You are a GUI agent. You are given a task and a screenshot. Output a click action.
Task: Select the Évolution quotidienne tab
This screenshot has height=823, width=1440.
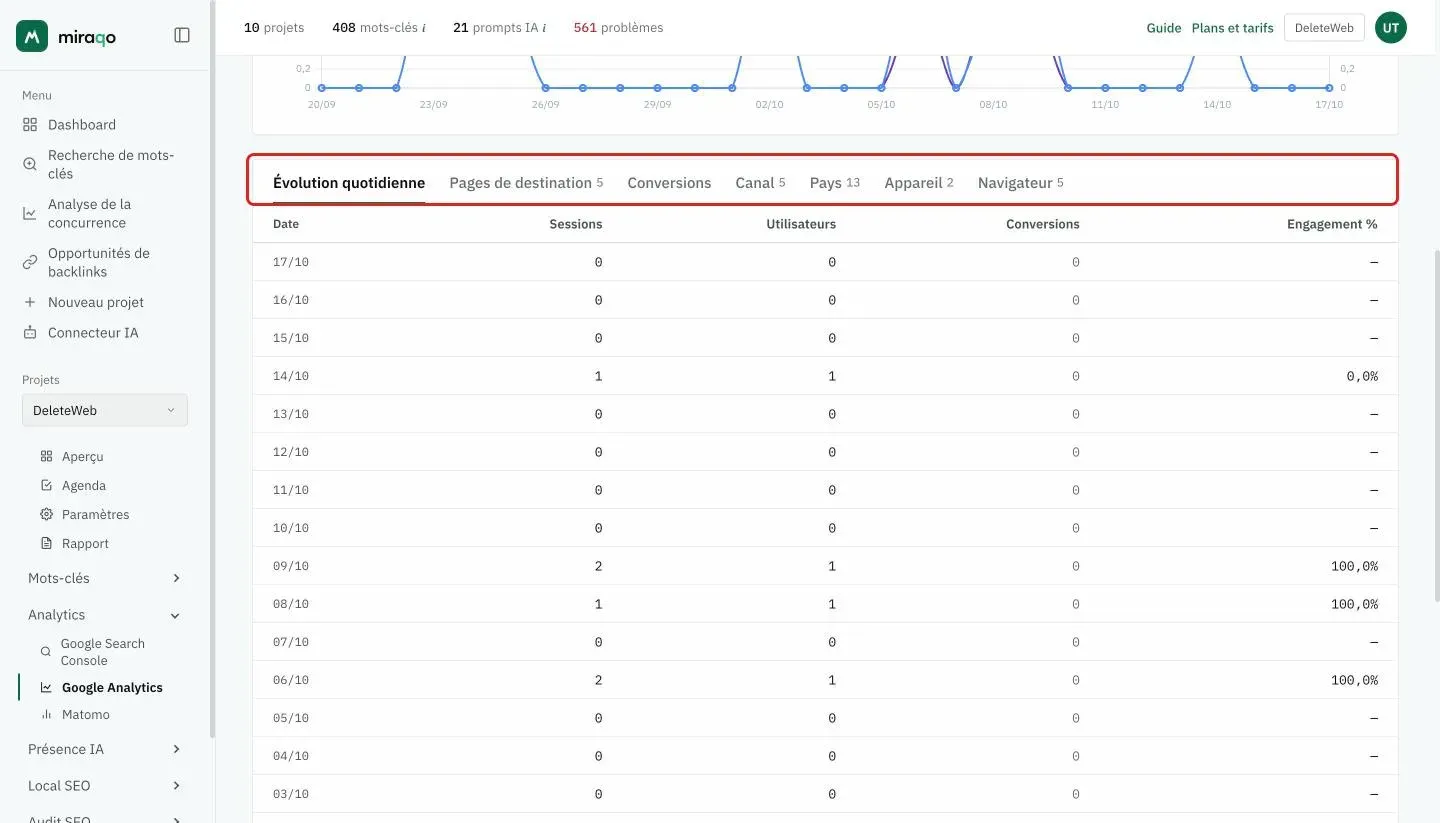pyautogui.click(x=349, y=183)
